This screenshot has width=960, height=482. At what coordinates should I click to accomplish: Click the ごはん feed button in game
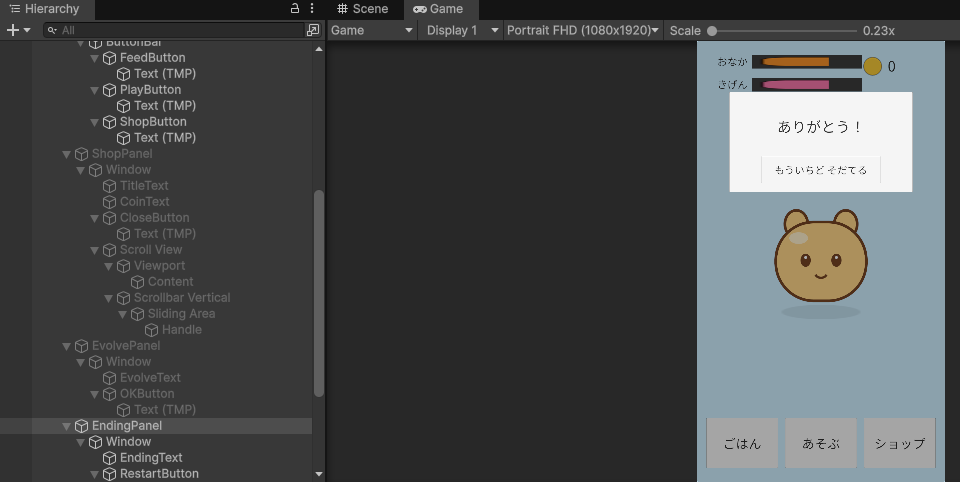[x=742, y=443]
